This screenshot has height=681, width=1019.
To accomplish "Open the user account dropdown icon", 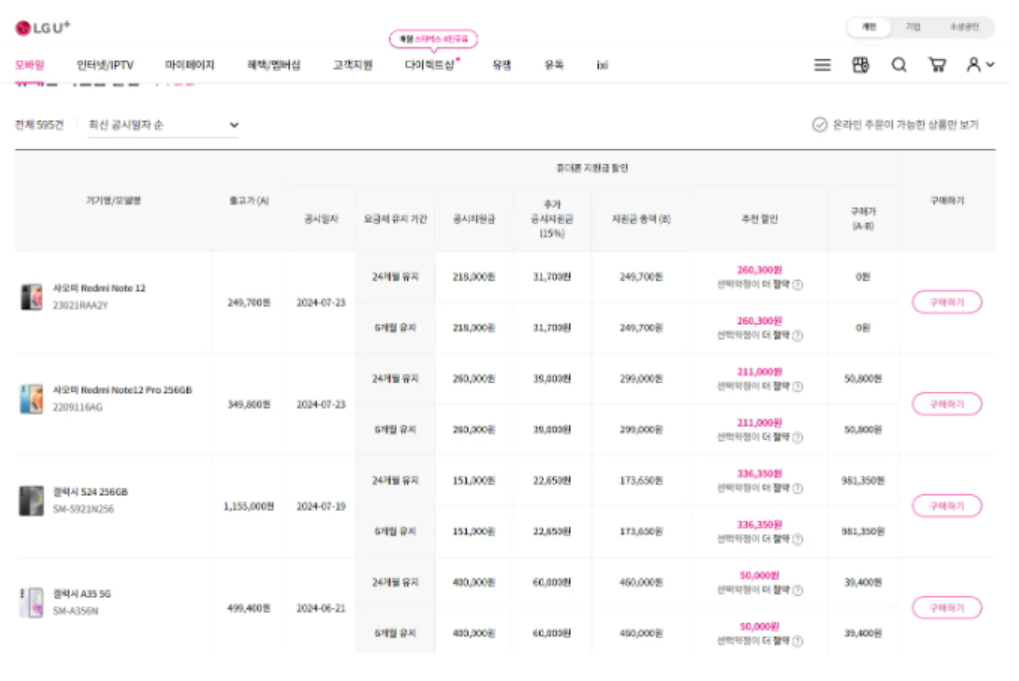I will 980,65.
